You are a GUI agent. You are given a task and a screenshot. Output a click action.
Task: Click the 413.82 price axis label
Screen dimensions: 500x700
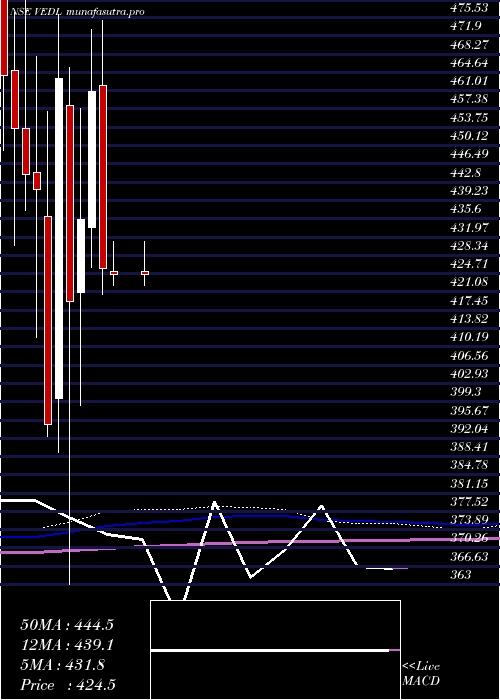tap(470, 318)
